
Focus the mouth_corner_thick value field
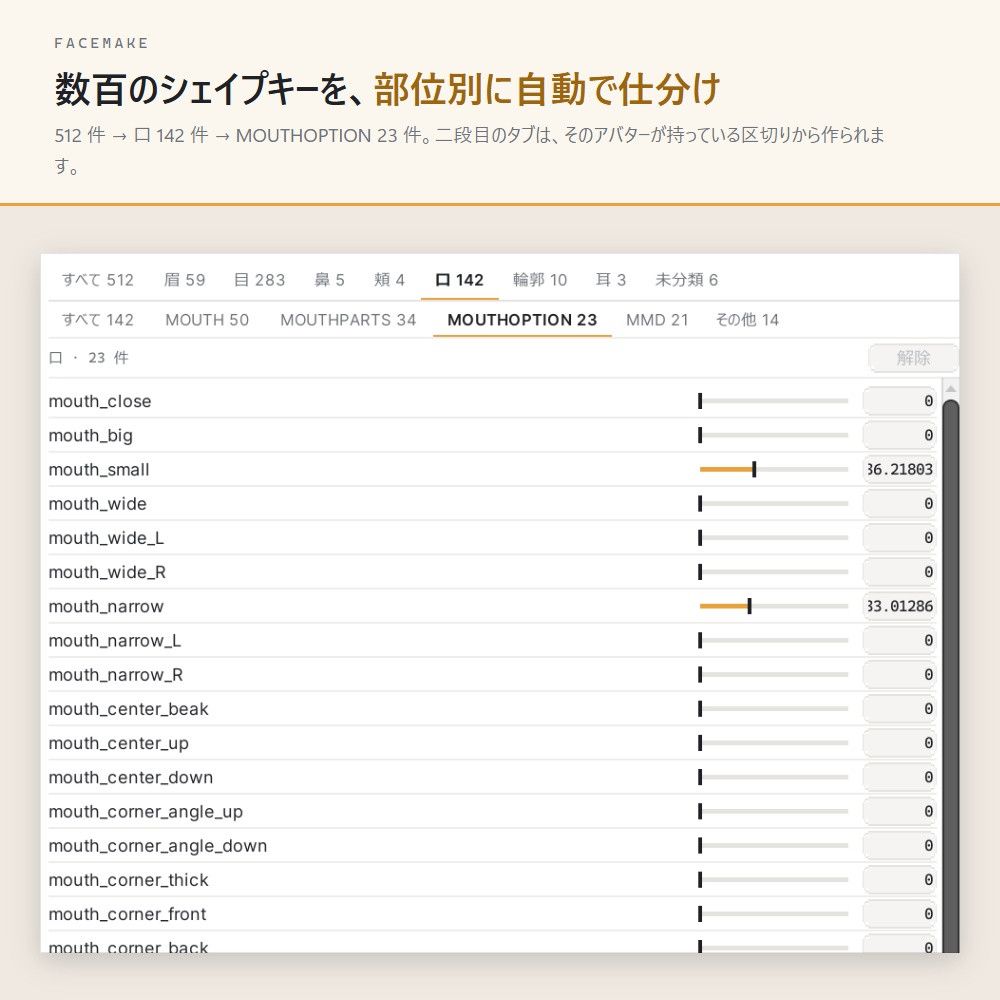coord(899,880)
